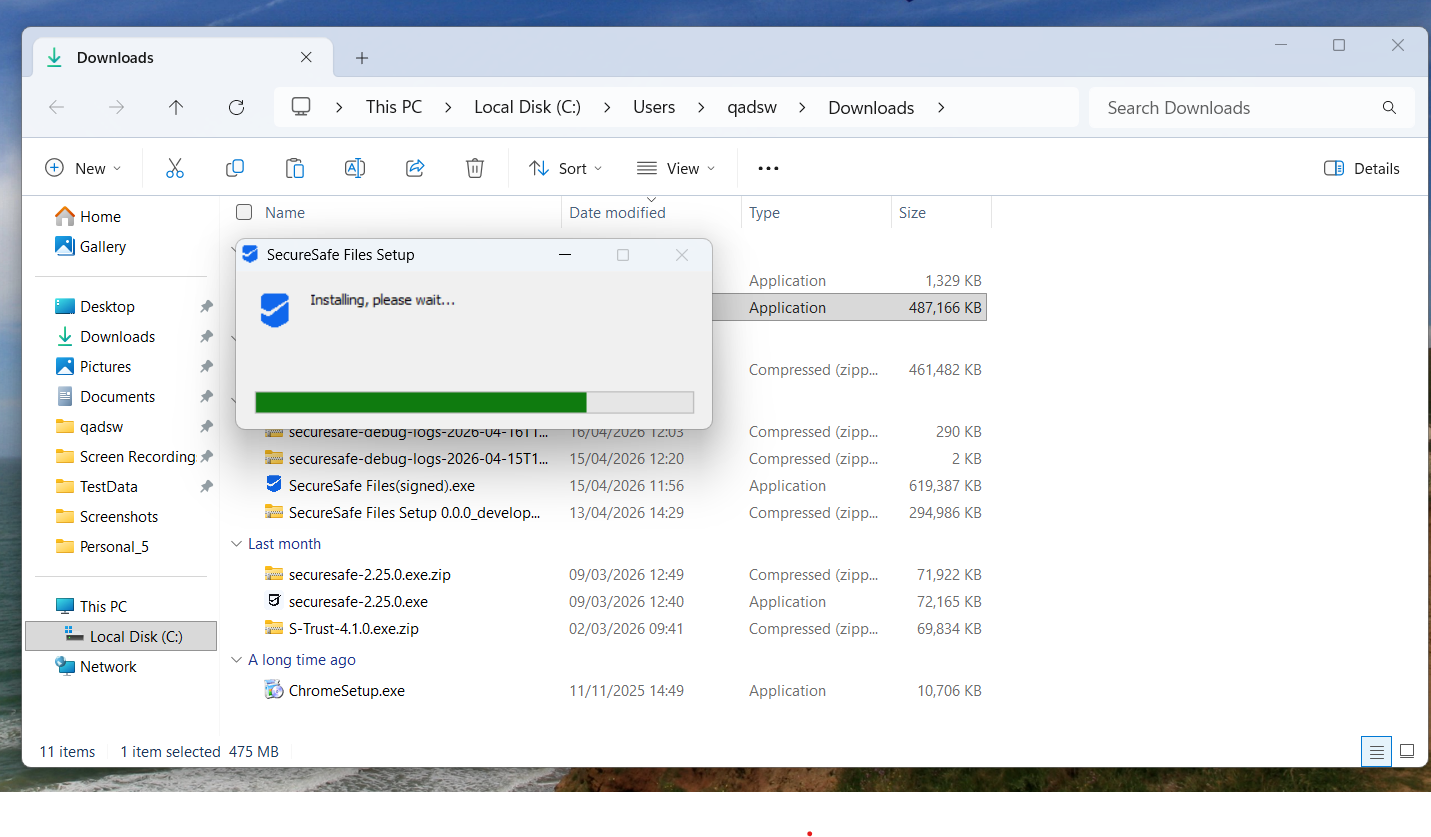Toggle the Details pane button
The image size is (1431, 837).
1361,168
